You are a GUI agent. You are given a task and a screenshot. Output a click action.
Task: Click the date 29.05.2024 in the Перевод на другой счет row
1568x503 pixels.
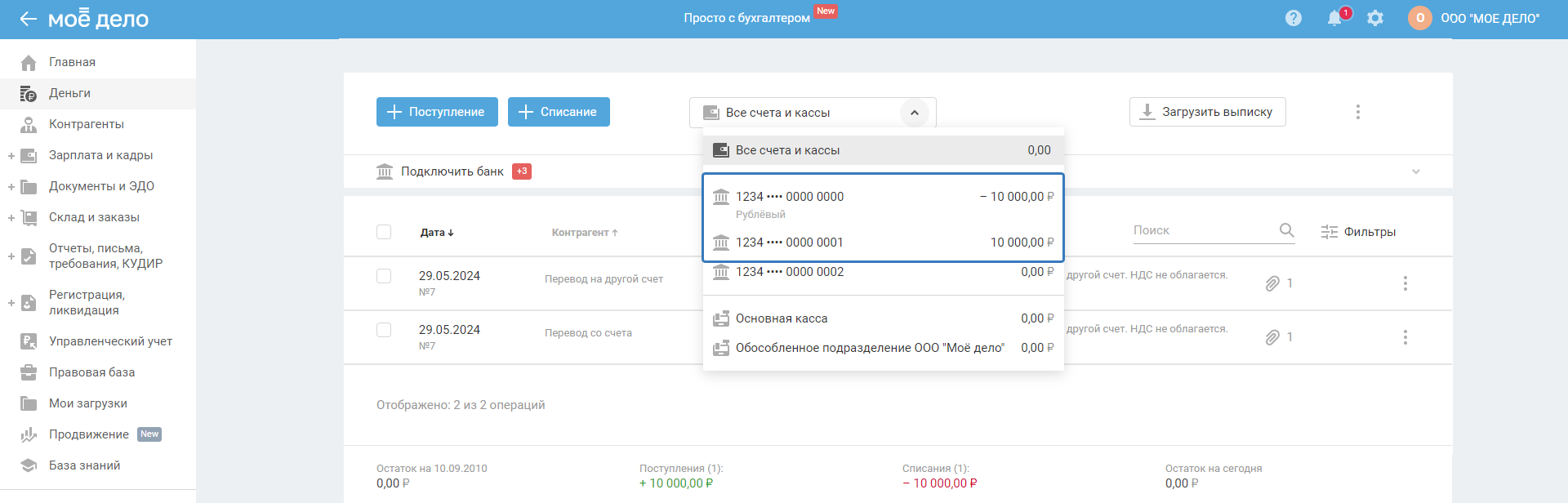click(x=449, y=276)
